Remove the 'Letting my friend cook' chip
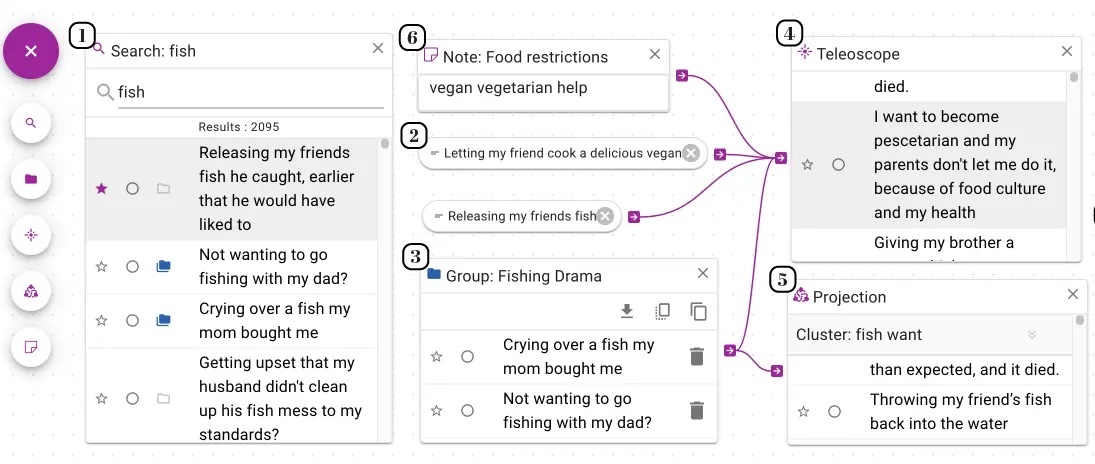Screen dimensions: 1095x464 pyautogui.click(x=691, y=154)
